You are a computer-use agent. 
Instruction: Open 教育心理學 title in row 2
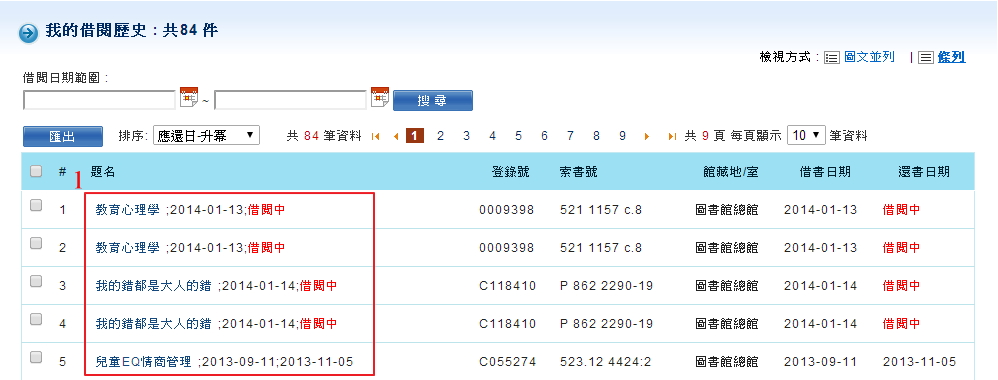tap(127, 248)
